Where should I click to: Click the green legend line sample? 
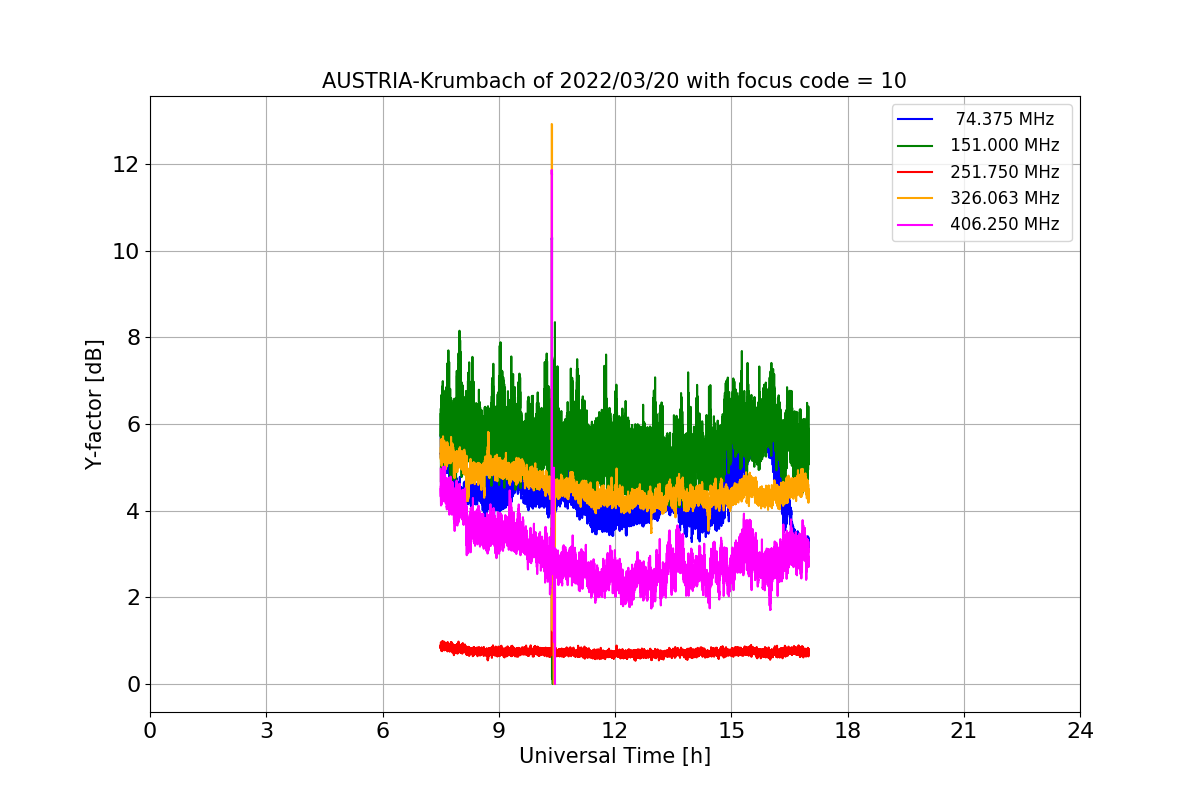pos(915,145)
